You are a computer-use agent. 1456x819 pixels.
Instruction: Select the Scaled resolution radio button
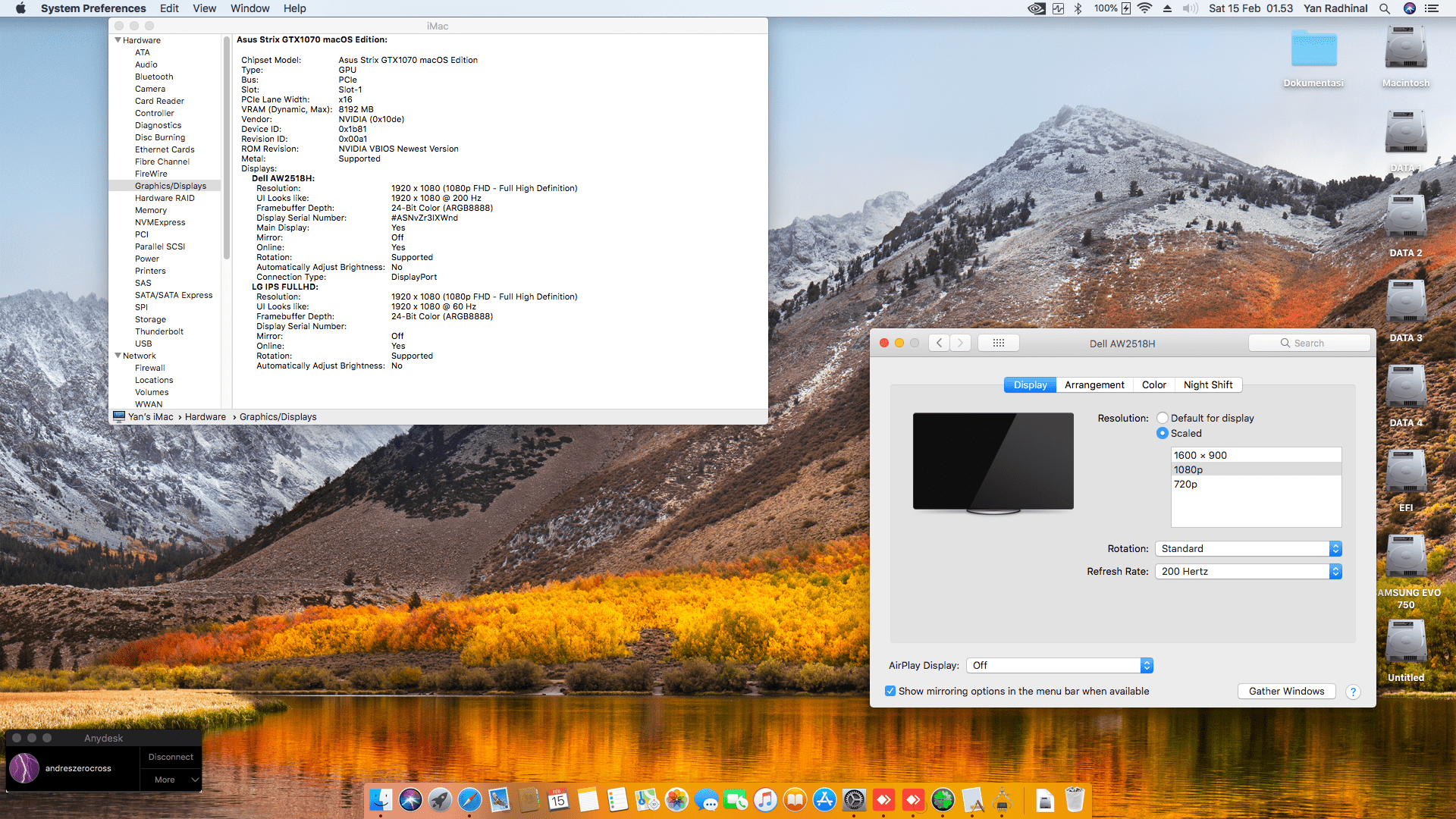[x=1163, y=433]
